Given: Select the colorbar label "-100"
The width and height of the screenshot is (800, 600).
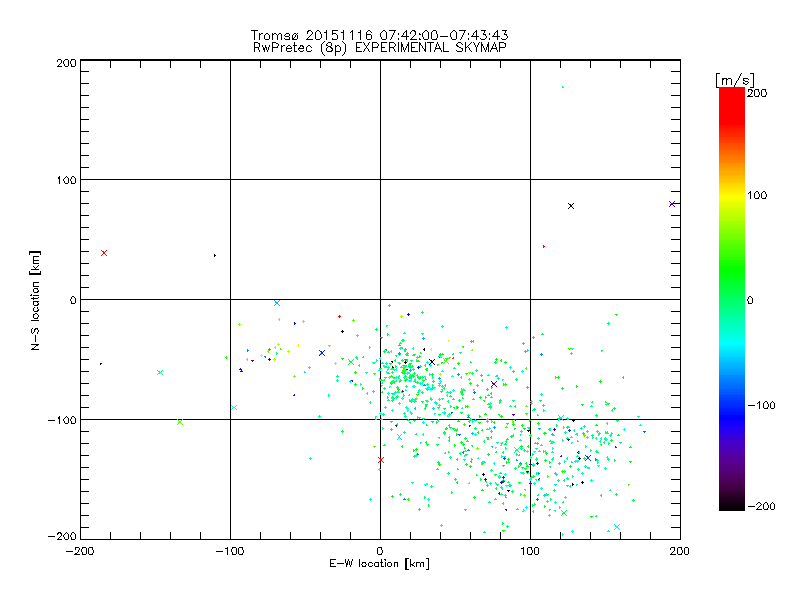Looking at the screenshot, I should click(x=761, y=406).
